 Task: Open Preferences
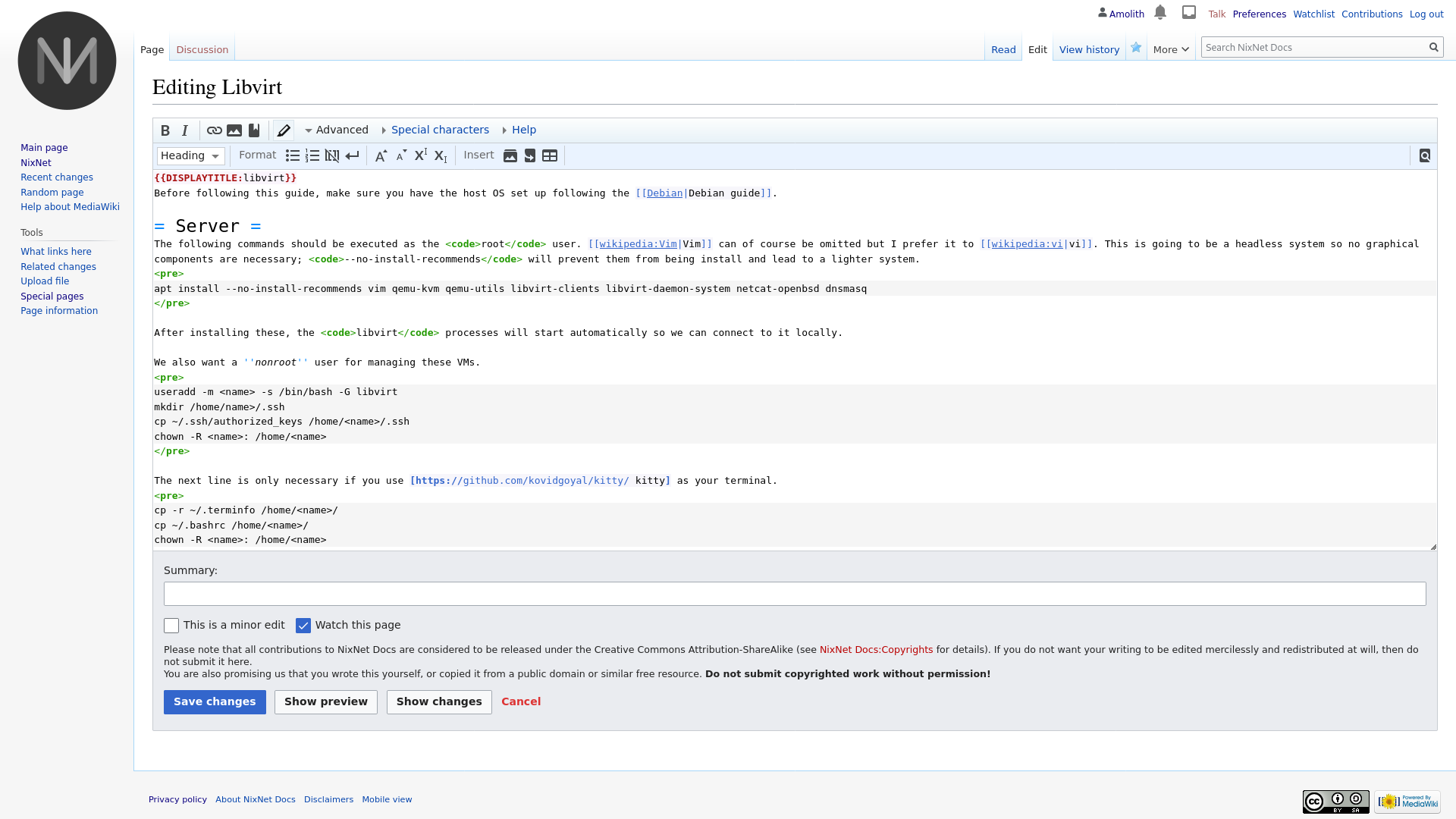[x=1259, y=14]
